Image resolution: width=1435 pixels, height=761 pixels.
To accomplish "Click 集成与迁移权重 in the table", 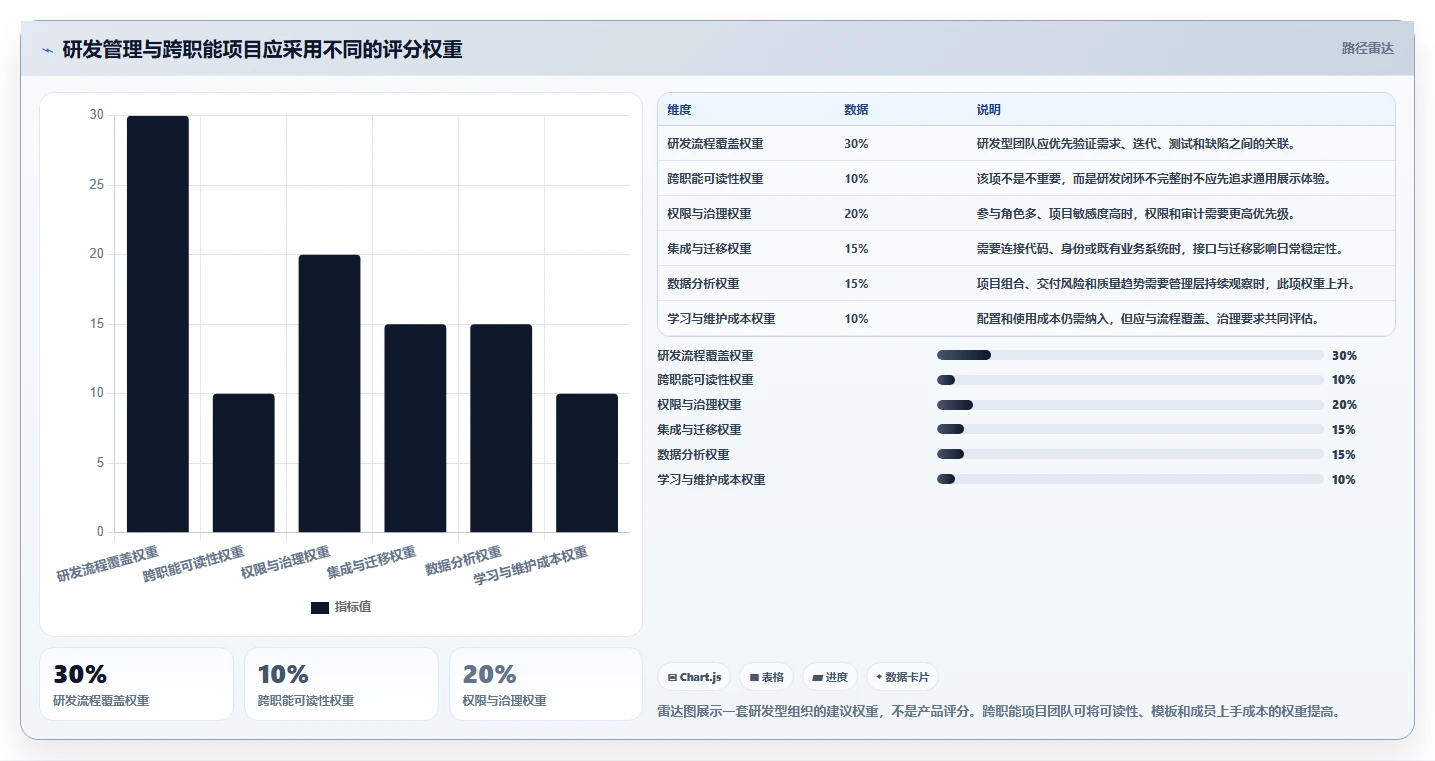I will [709, 249].
